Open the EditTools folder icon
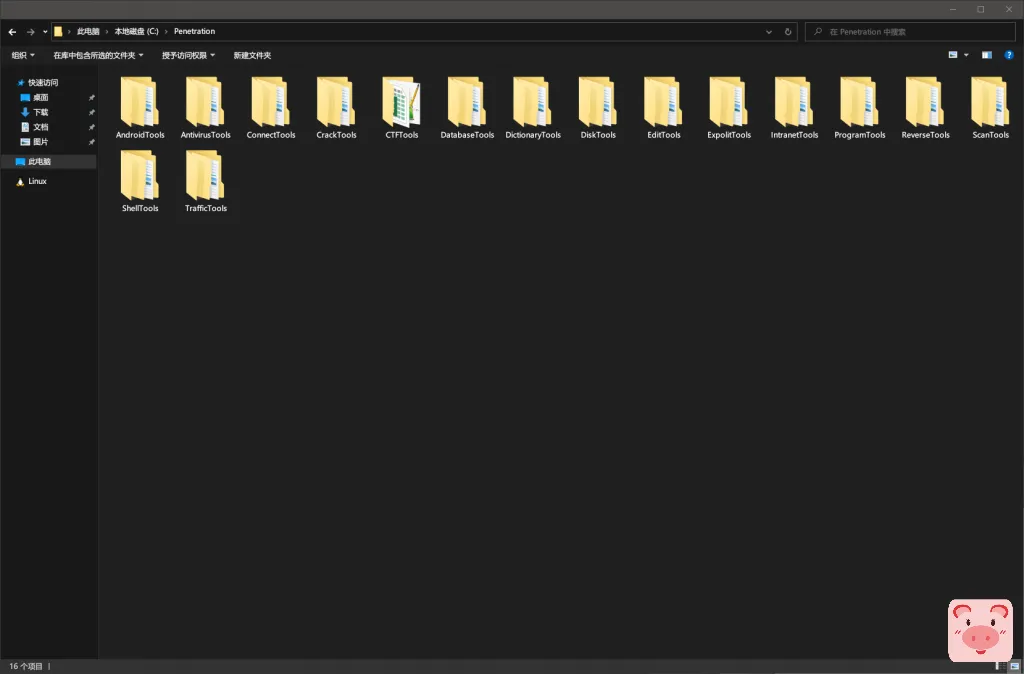 click(664, 101)
